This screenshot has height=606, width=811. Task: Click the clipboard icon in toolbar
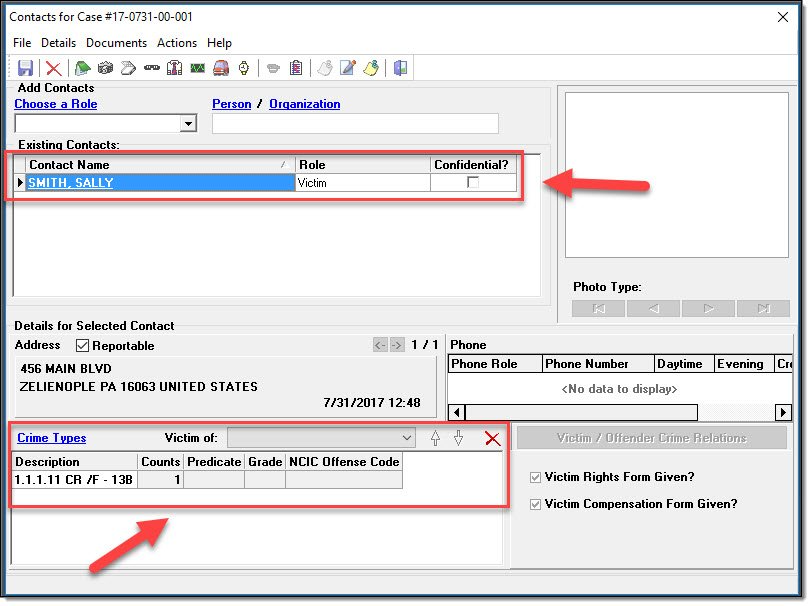pyautogui.click(x=296, y=68)
